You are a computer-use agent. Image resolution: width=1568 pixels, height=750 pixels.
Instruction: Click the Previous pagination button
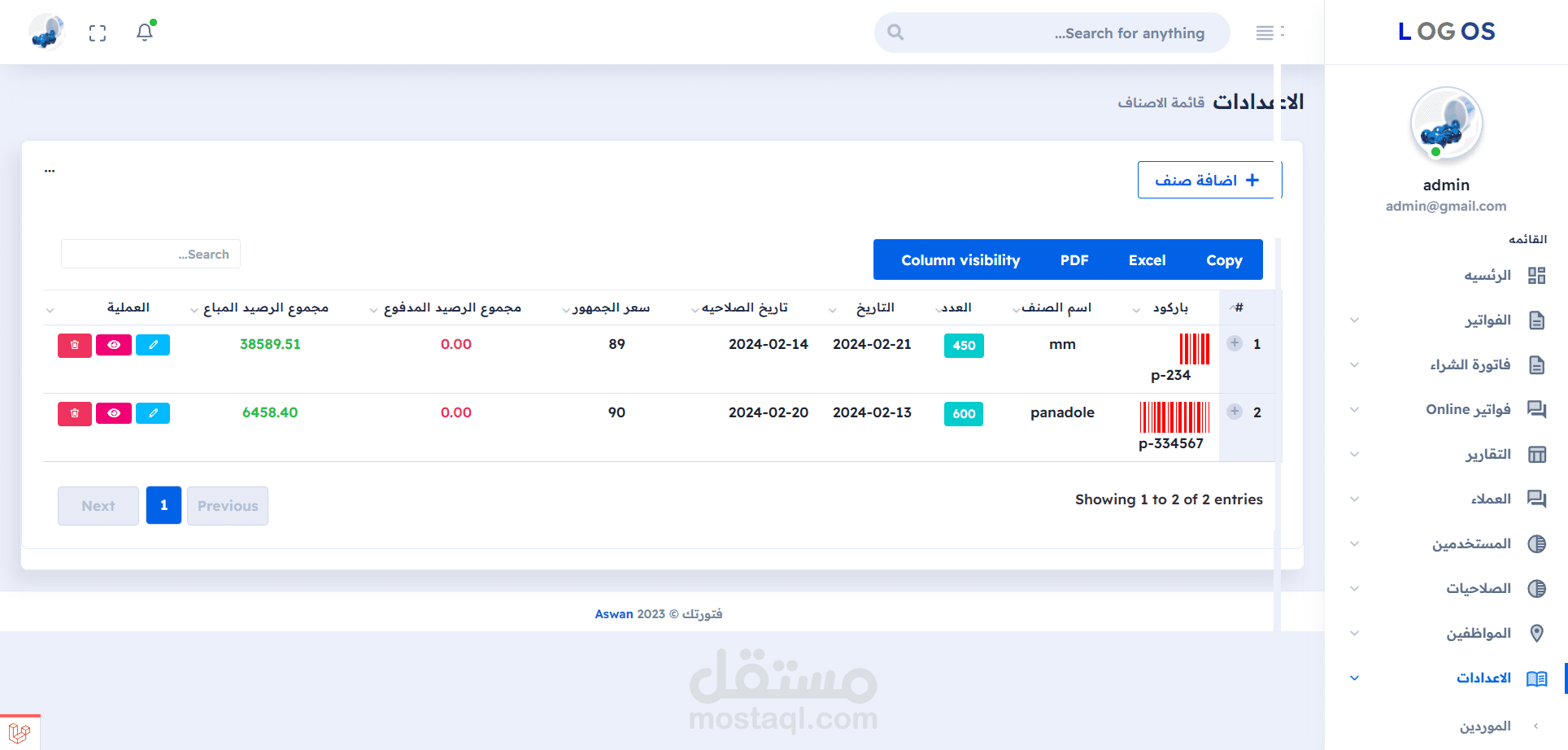coord(228,506)
